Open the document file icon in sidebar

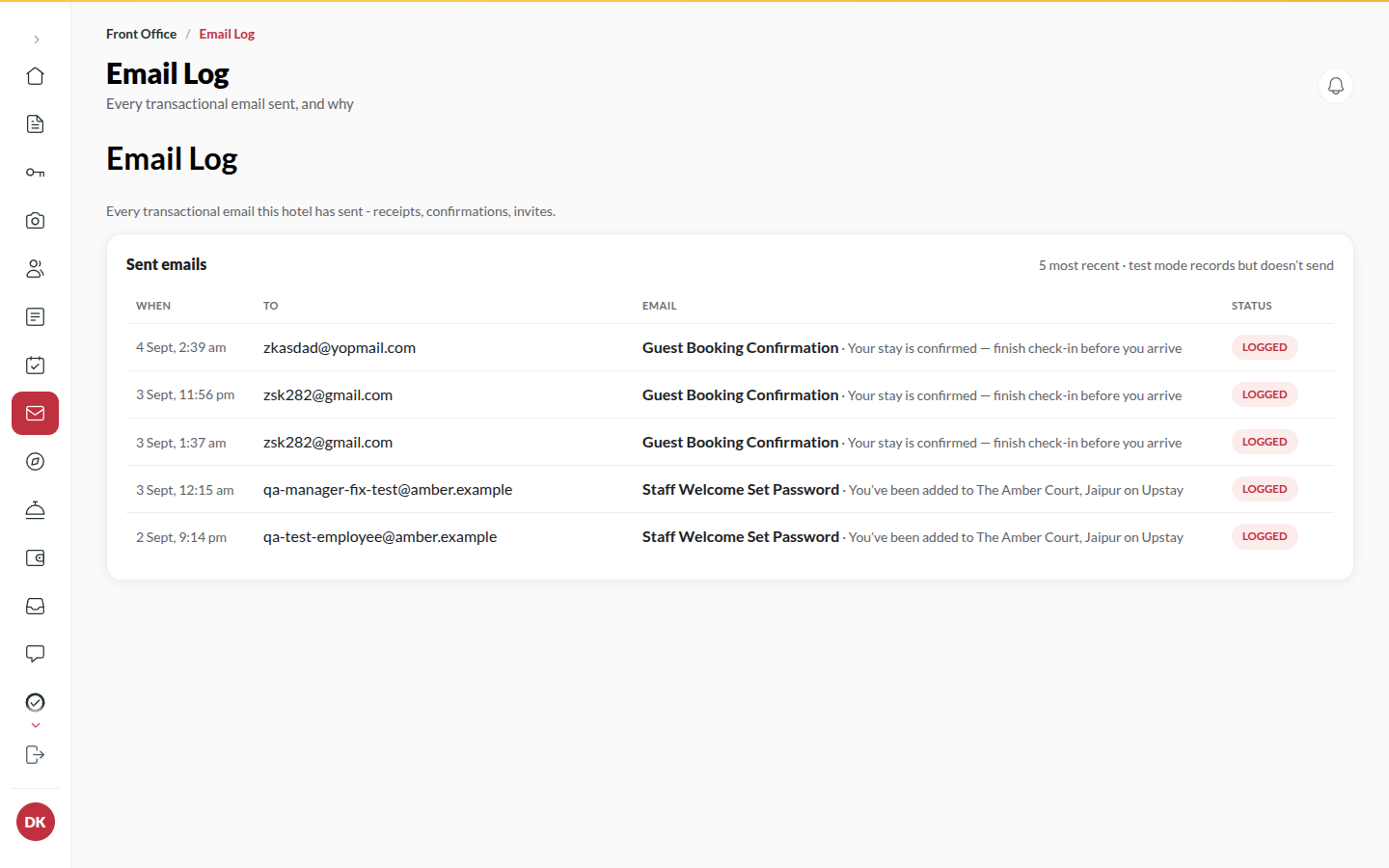(x=36, y=124)
